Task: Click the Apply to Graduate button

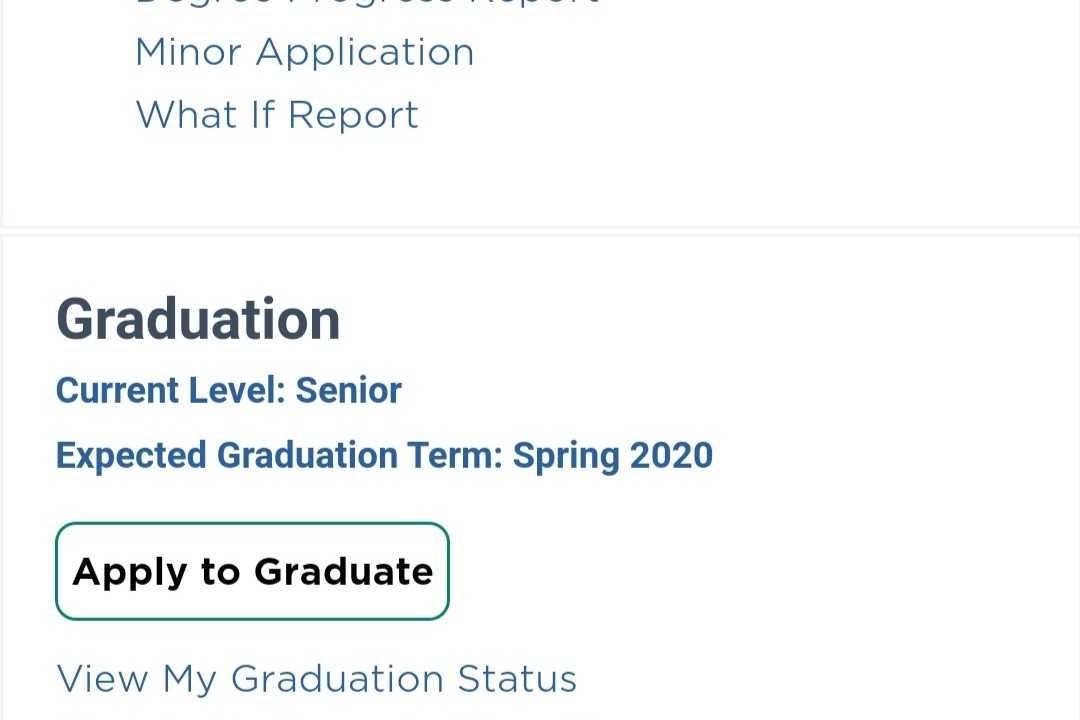Action: (252, 571)
